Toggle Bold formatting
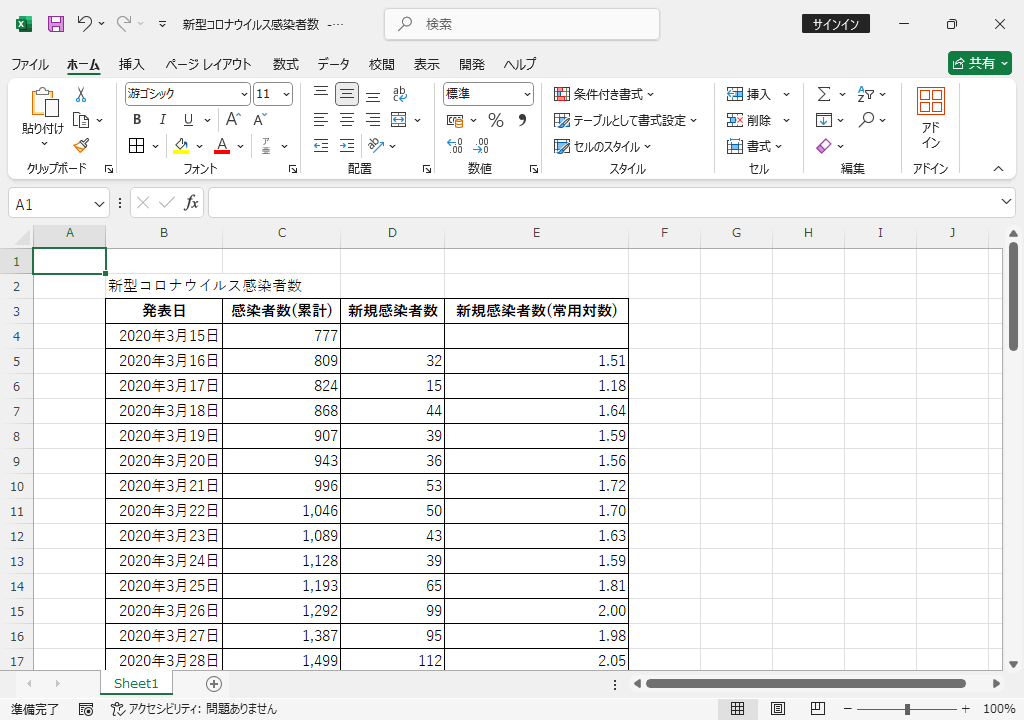The image size is (1024, 720). click(137, 120)
